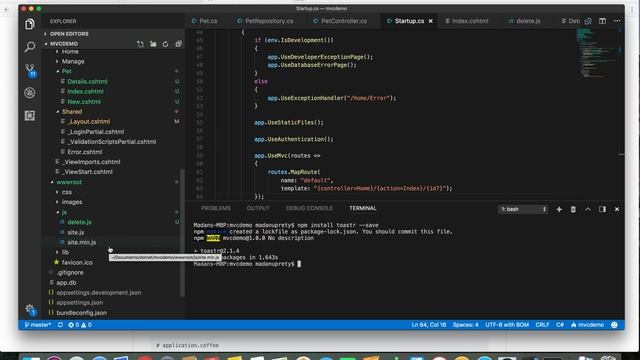
Task: Open errors and warnings count in status bar
Action: pos(80,325)
